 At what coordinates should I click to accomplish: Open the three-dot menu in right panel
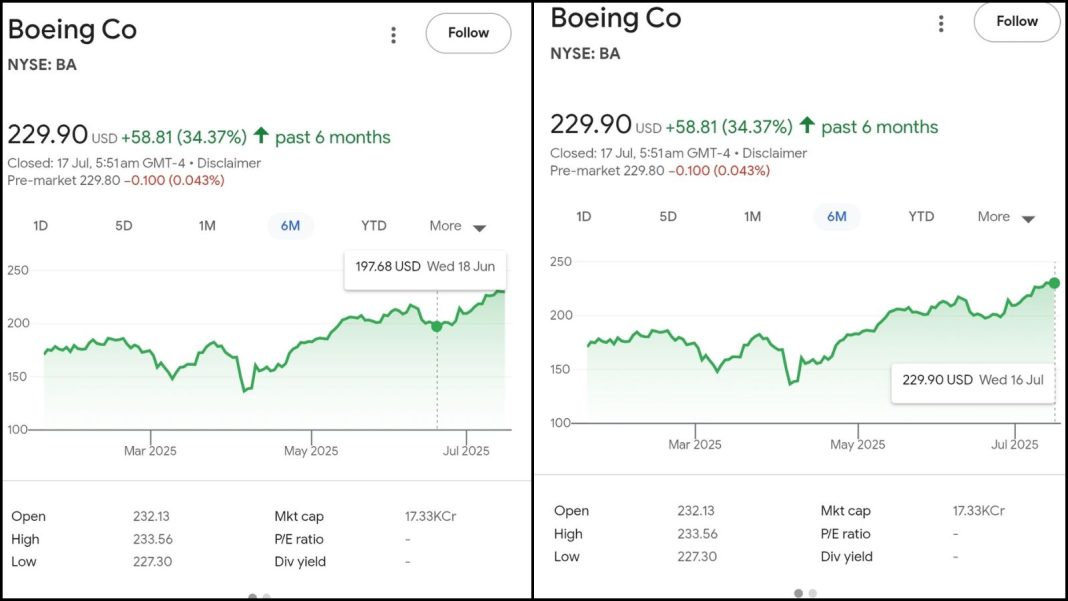(x=941, y=24)
